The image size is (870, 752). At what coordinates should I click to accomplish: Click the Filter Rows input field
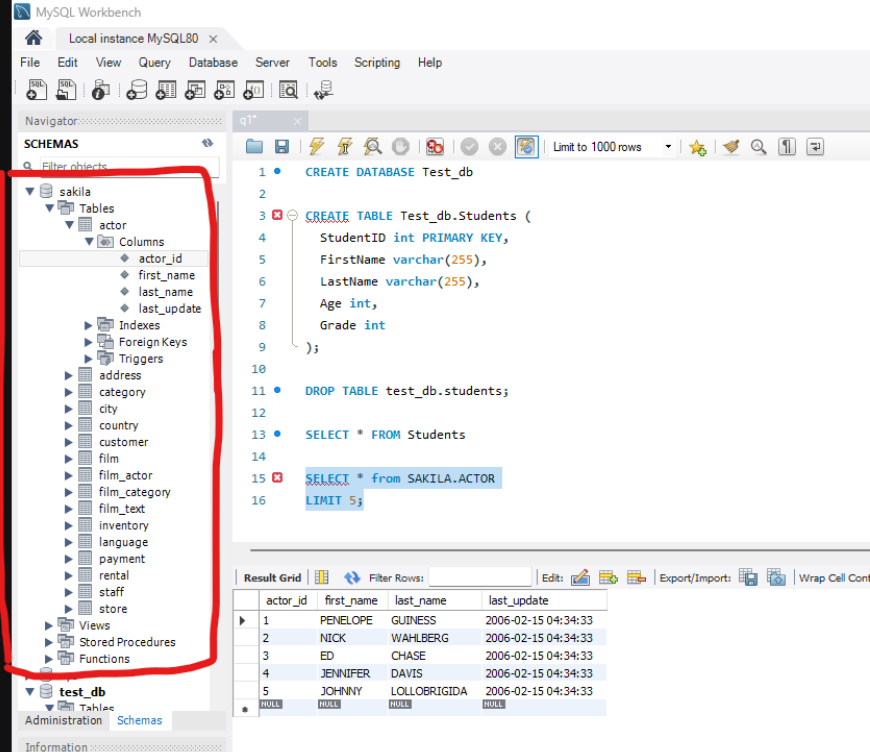pyautogui.click(x=480, y=578)
